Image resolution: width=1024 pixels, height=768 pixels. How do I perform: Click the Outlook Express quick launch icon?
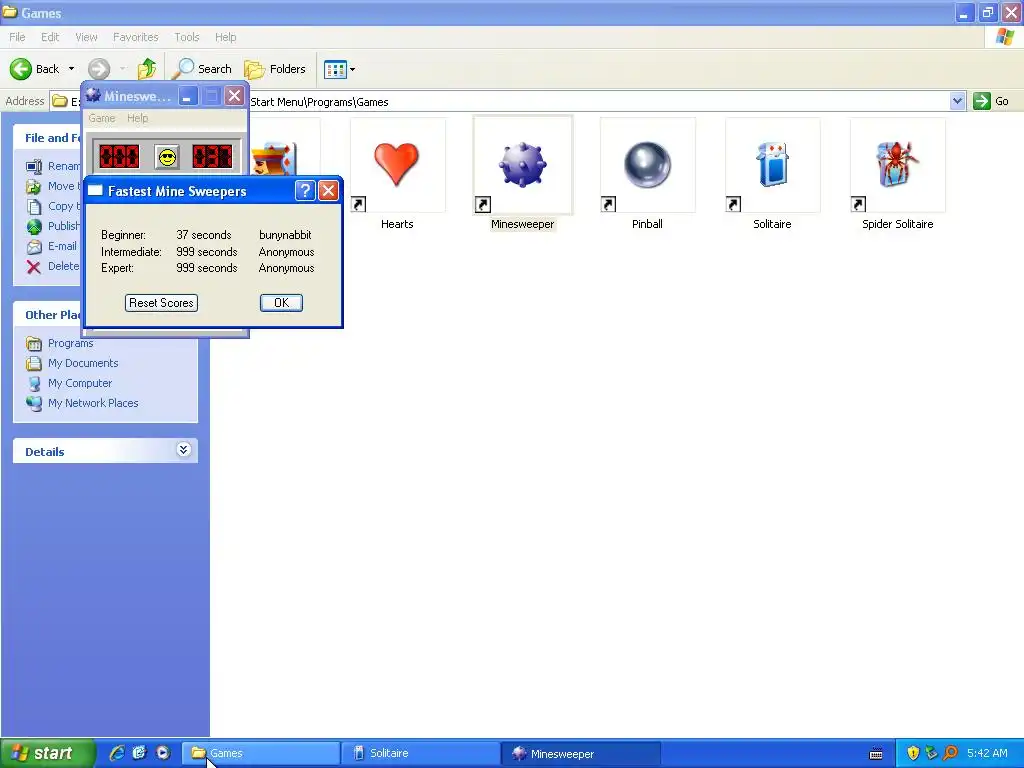(x=140, y=753)
